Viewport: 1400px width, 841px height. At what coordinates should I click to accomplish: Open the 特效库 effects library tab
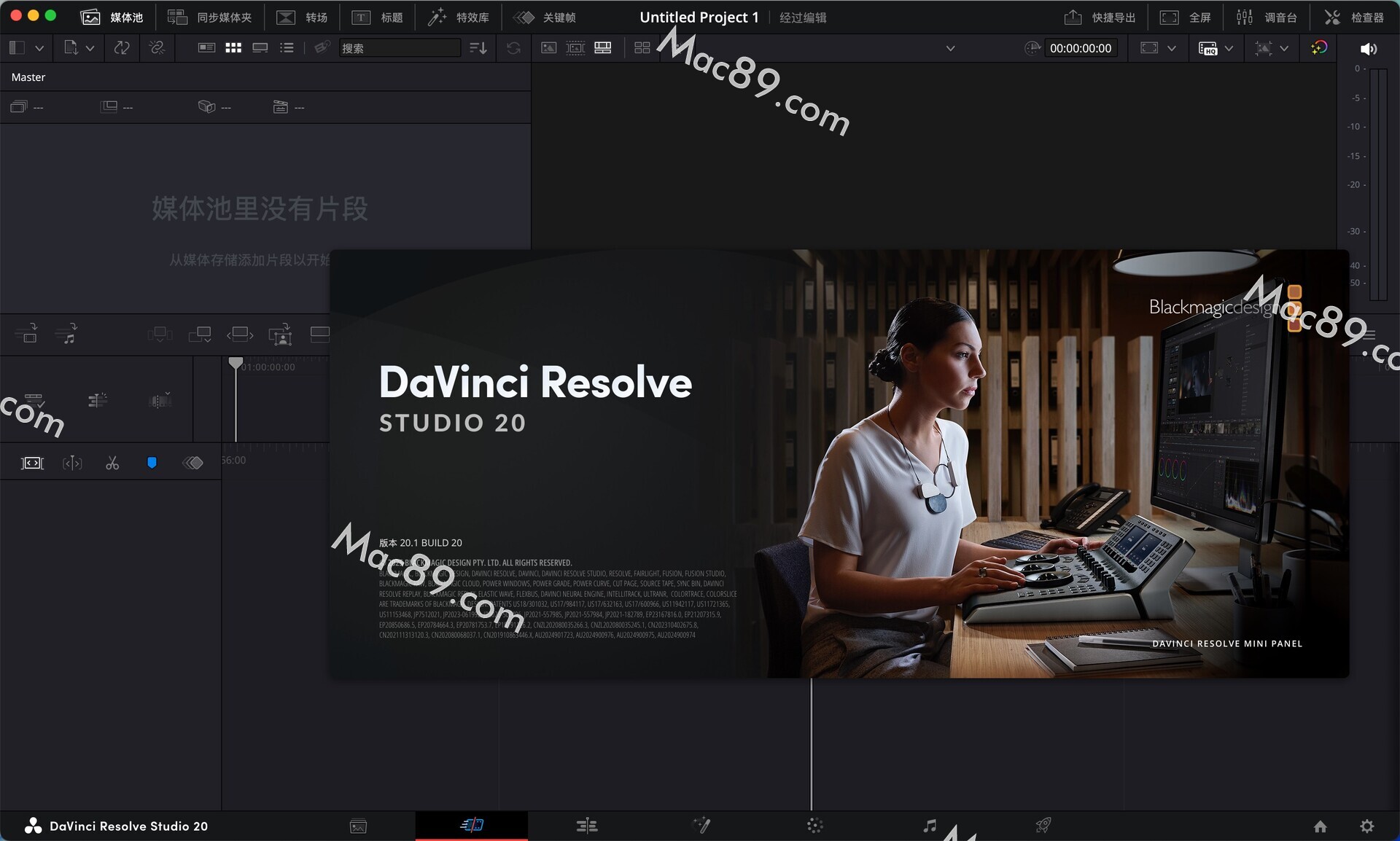(x=459, y=17)
